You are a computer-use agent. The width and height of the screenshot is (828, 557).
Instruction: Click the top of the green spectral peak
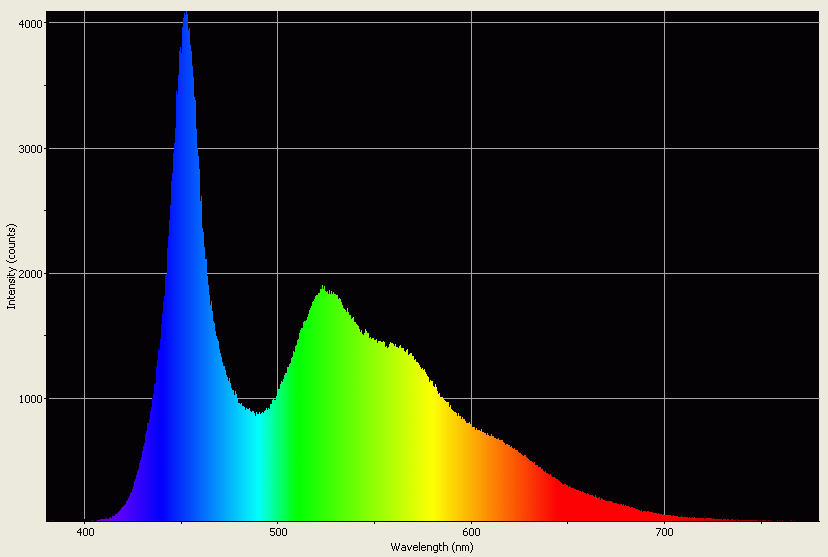coord(323,288)
